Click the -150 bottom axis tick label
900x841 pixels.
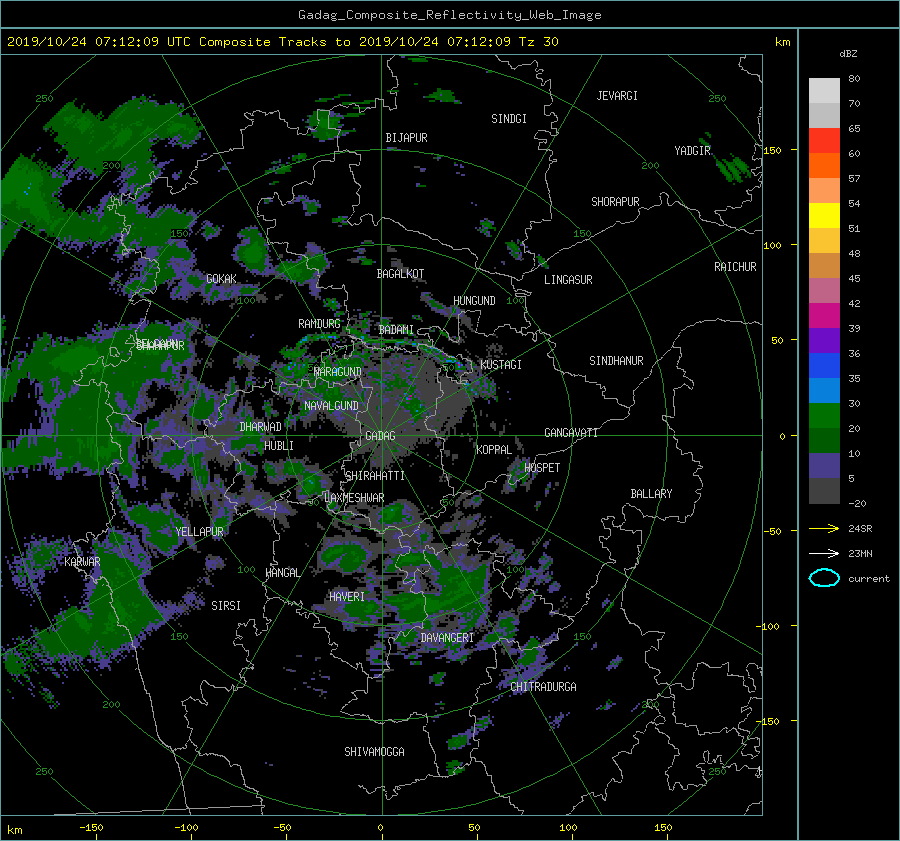click(91, 828)
